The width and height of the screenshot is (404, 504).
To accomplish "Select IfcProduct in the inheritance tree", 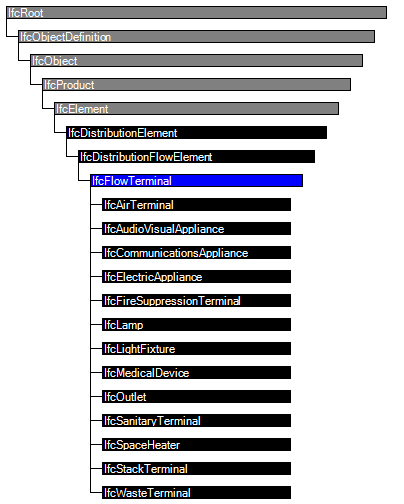I will pyautogui.click(x=196, y=85).
